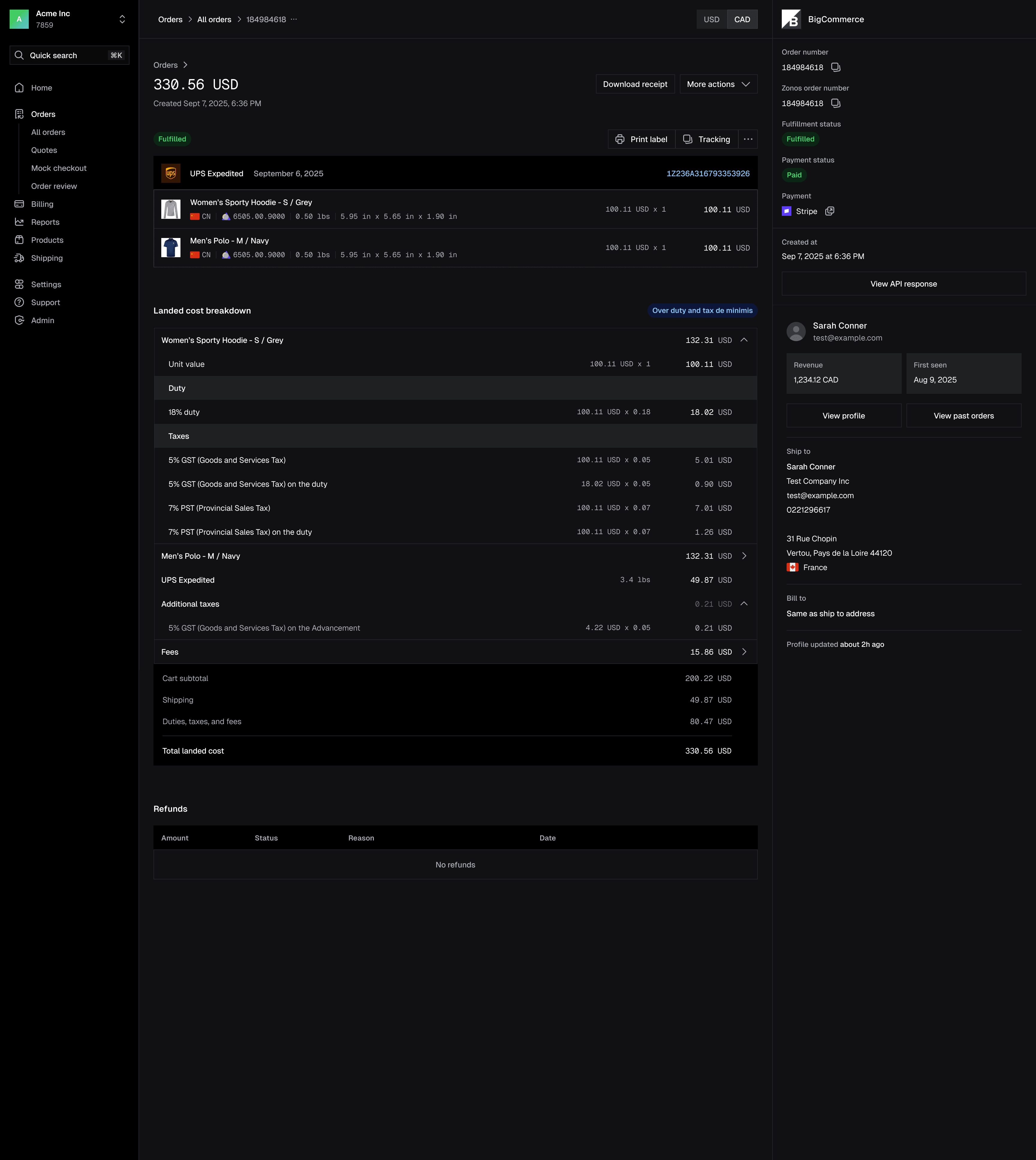Open Shipping from the sidebar
The width and height of the screenshot is (1036, 1160).
pyautogui.click(x=47, y=258)
